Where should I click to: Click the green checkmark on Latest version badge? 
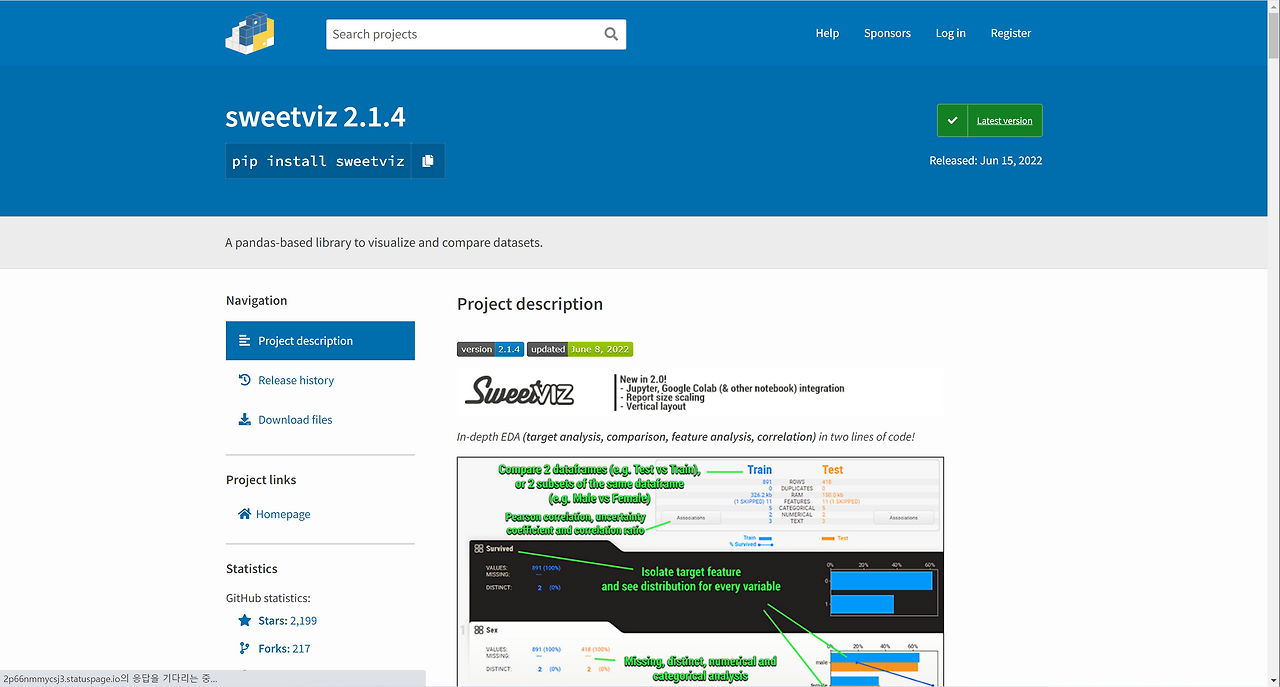(953, 119)
